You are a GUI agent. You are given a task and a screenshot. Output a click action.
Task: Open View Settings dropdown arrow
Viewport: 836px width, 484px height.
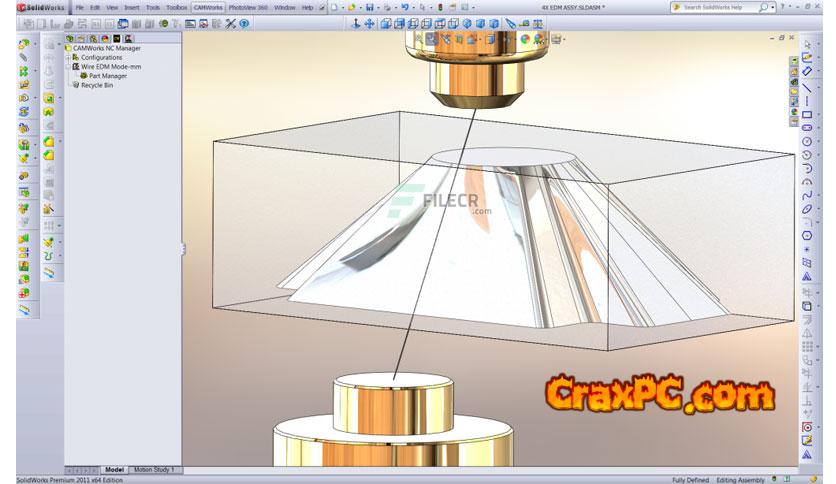click(564, 39)
